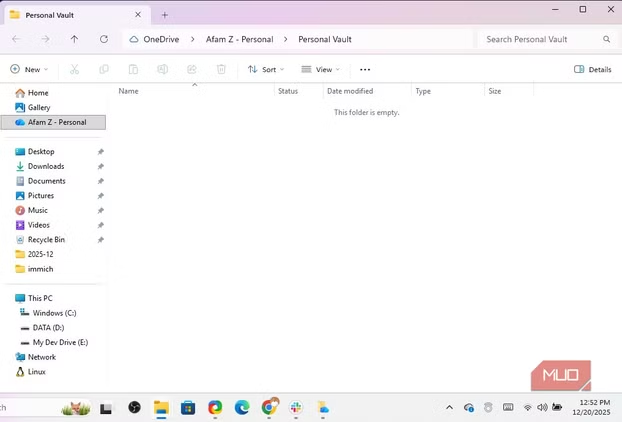This screenshot has height=422, width=622.
Task: Go up one folder with Up arrow
Action: 74,39
